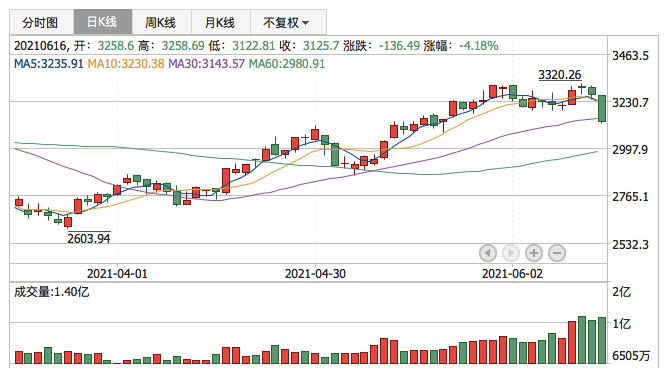Open the 不复权 dropdown

[288, 22]
